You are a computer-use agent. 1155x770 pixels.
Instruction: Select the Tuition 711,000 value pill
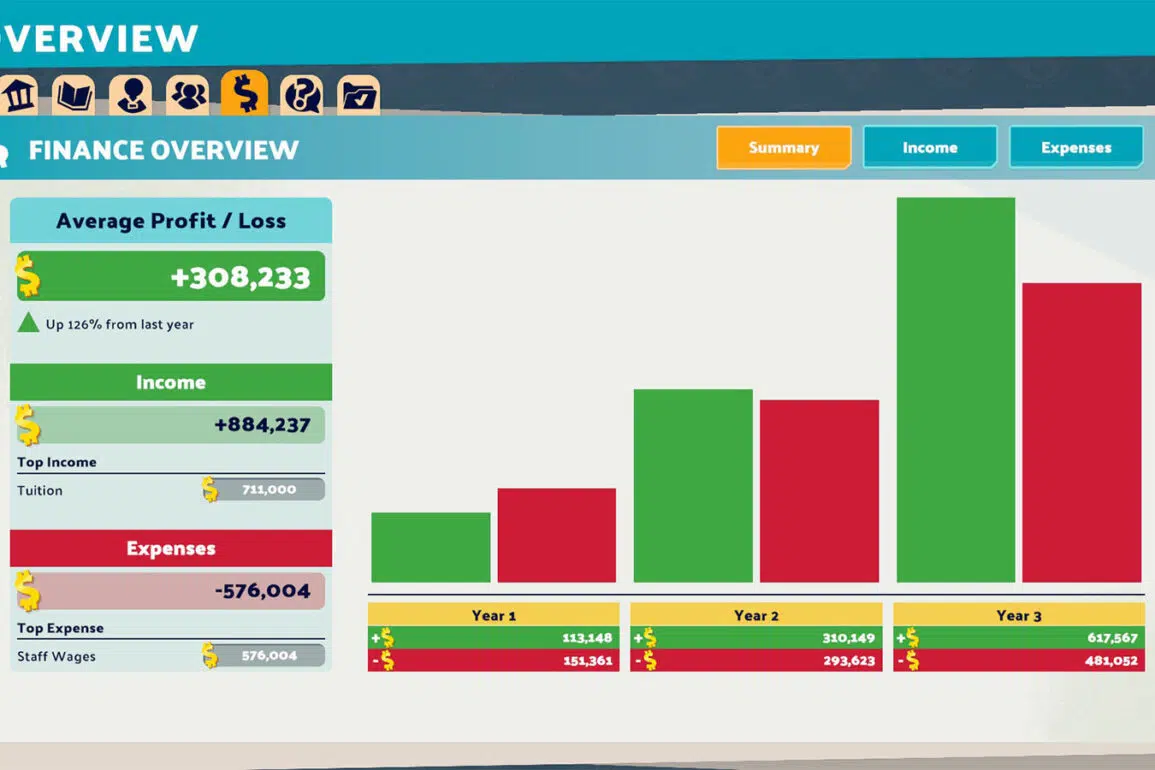point(268,490)
